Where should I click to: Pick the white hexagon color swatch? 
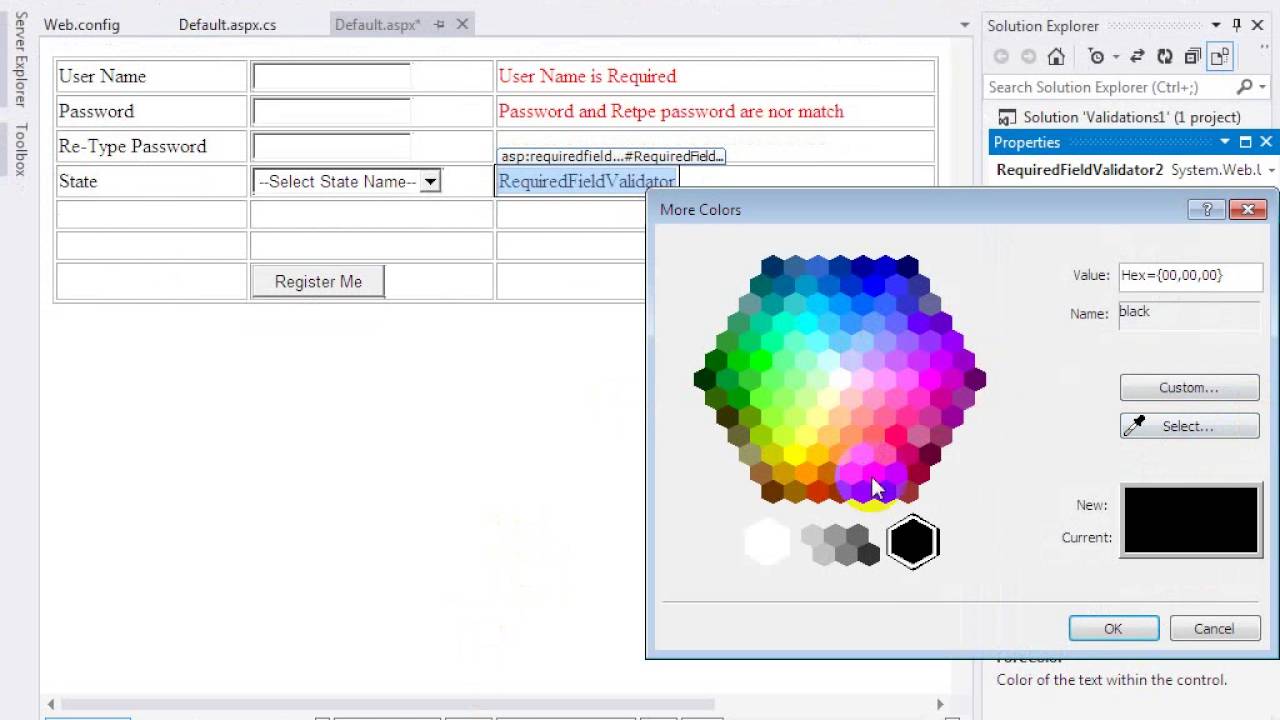767,541
